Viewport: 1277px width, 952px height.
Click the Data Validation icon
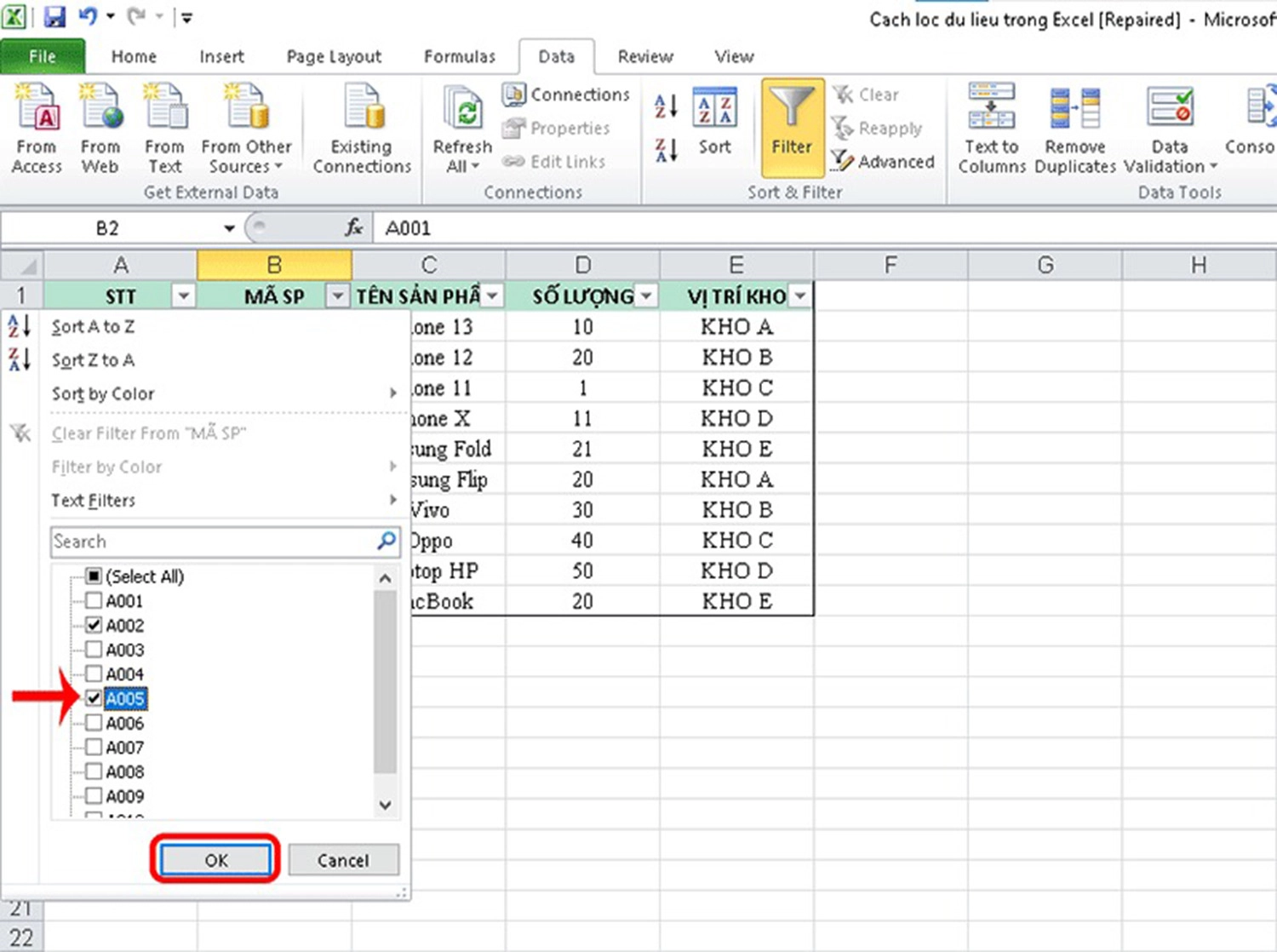click(1171, 107)
